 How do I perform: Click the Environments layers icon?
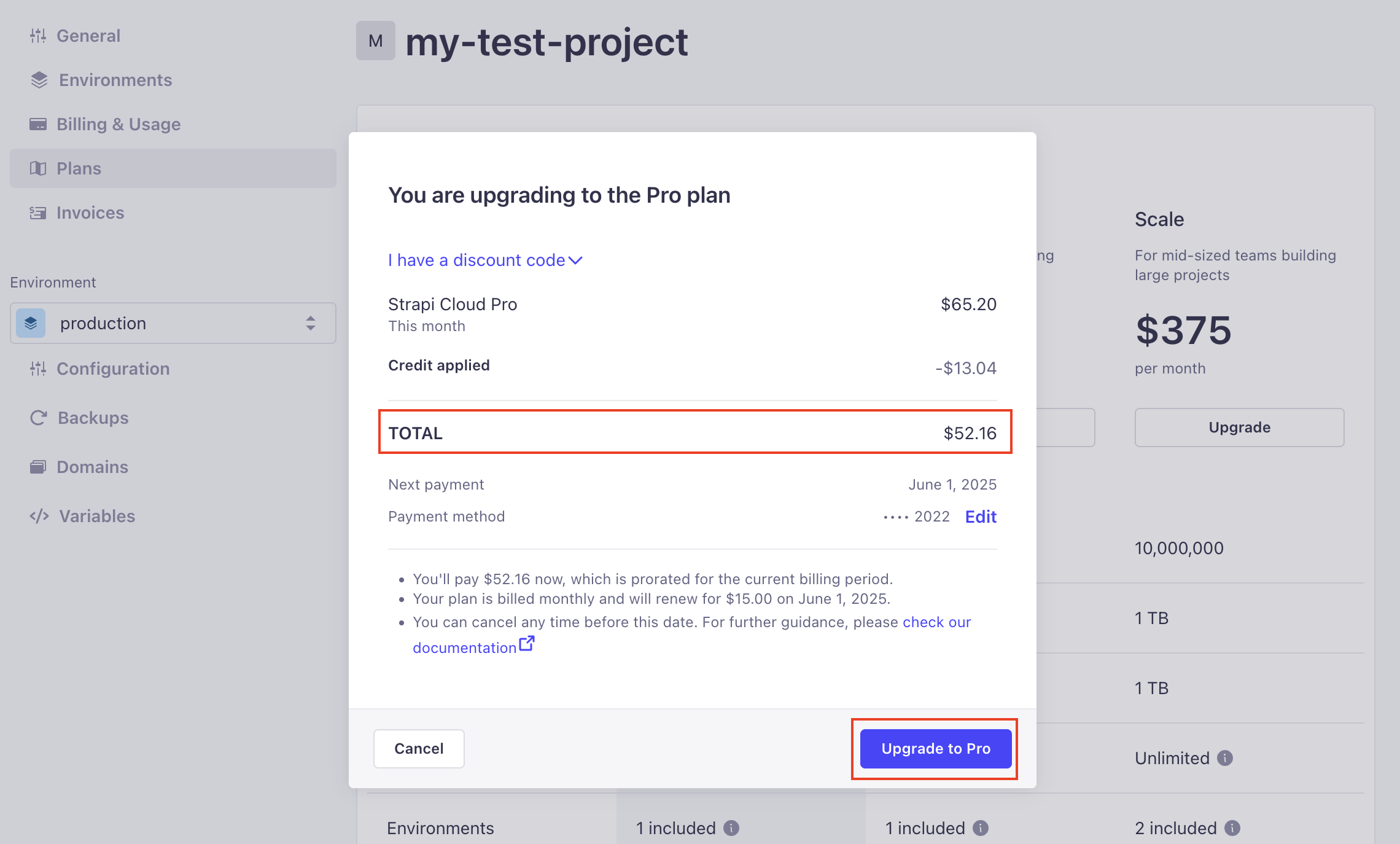coord(39,80)
